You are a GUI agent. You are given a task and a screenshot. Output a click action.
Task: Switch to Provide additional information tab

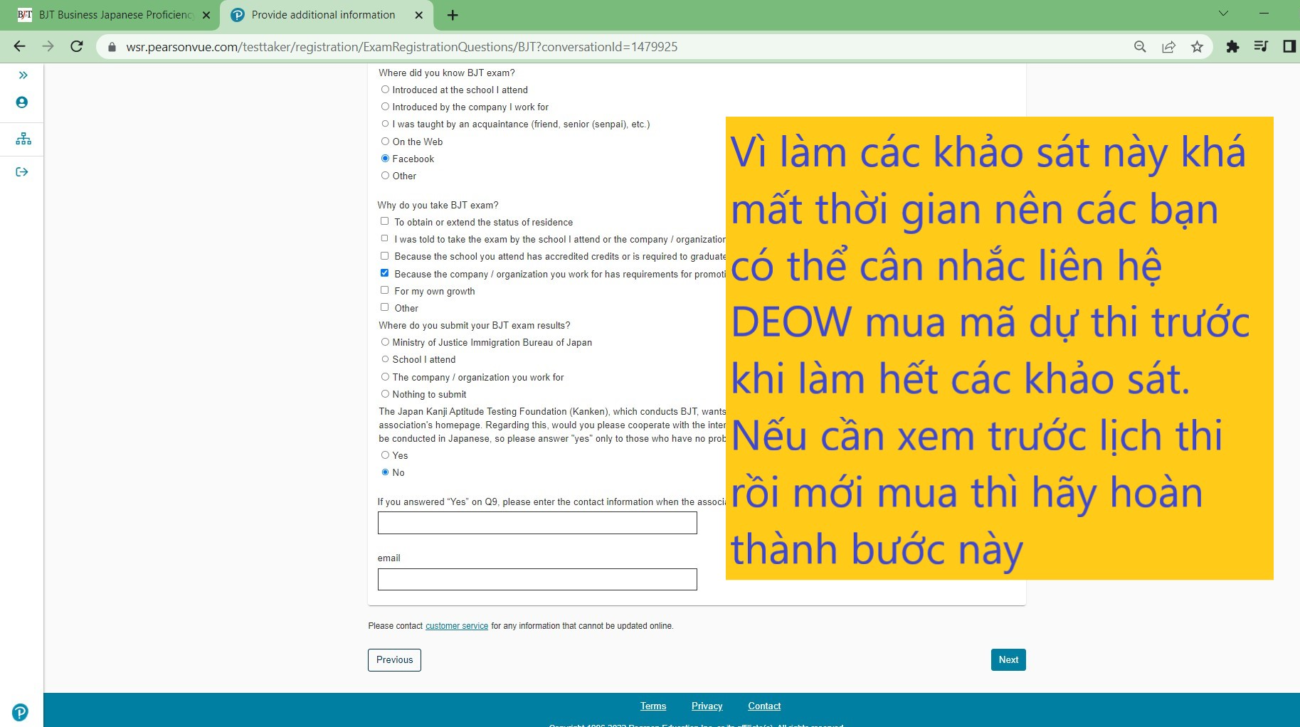pos(326,15)
